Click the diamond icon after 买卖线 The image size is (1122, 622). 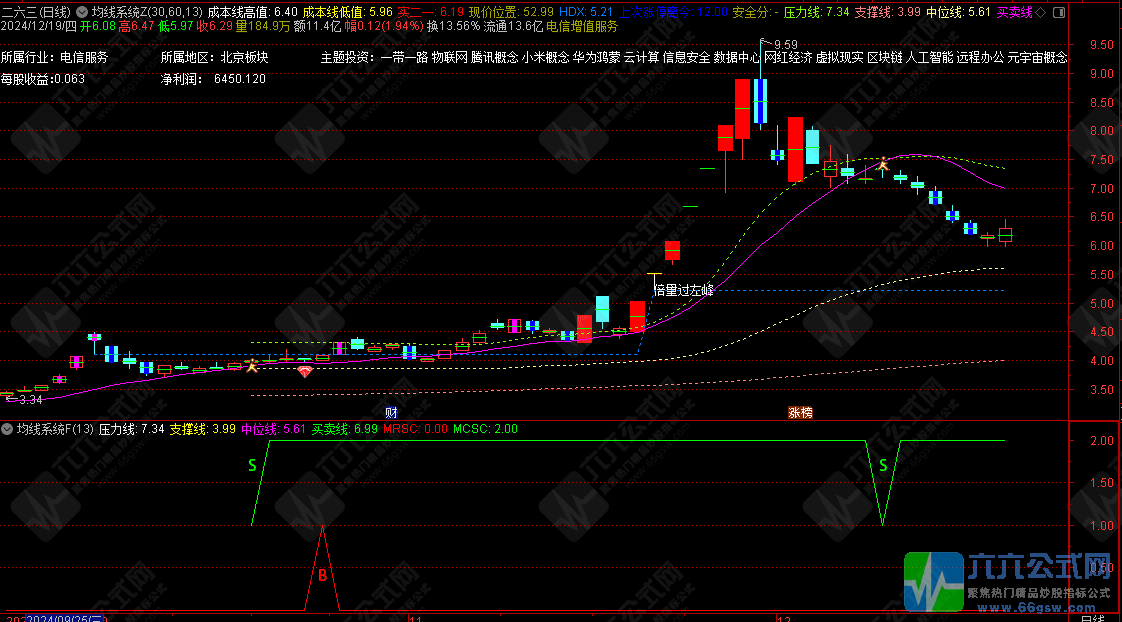point(1043,12)
